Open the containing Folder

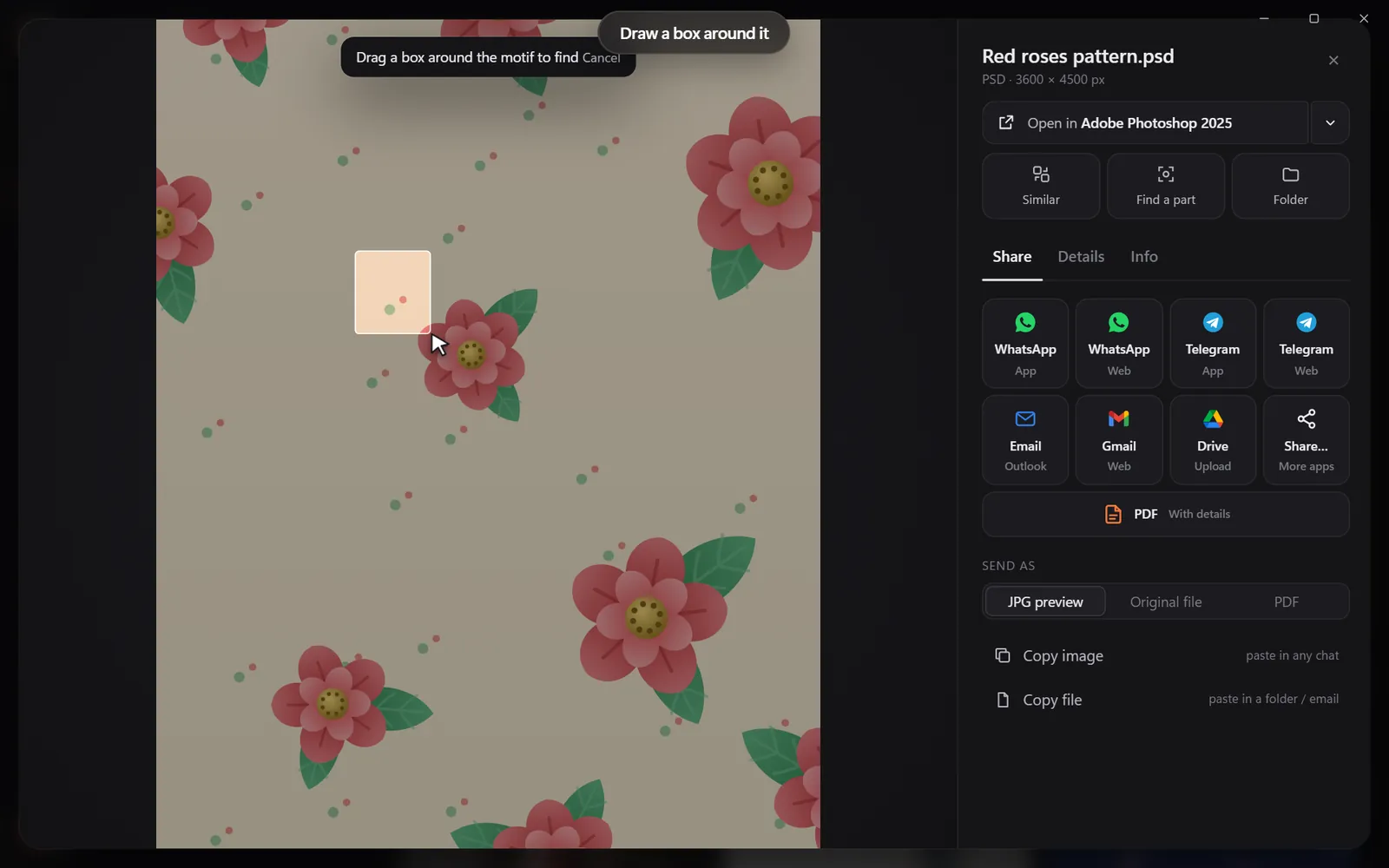click(x=1290, y=187)
